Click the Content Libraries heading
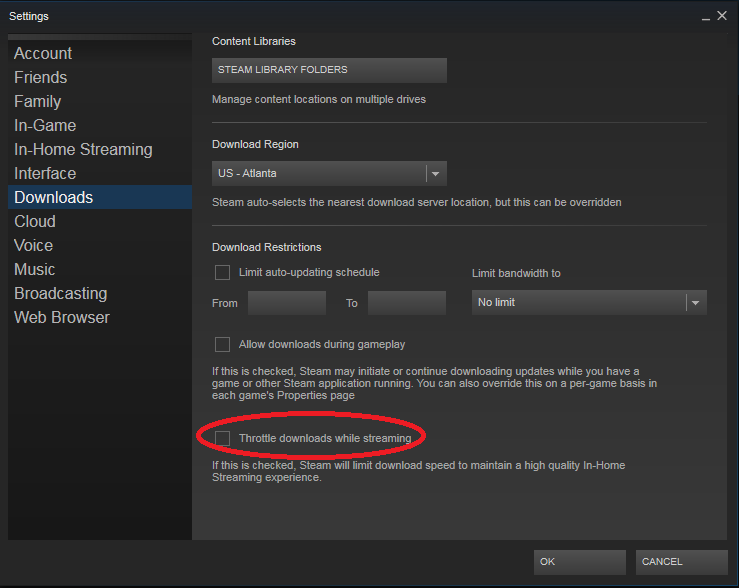Viewport: 739px width, 588px height. coord(254,41)
